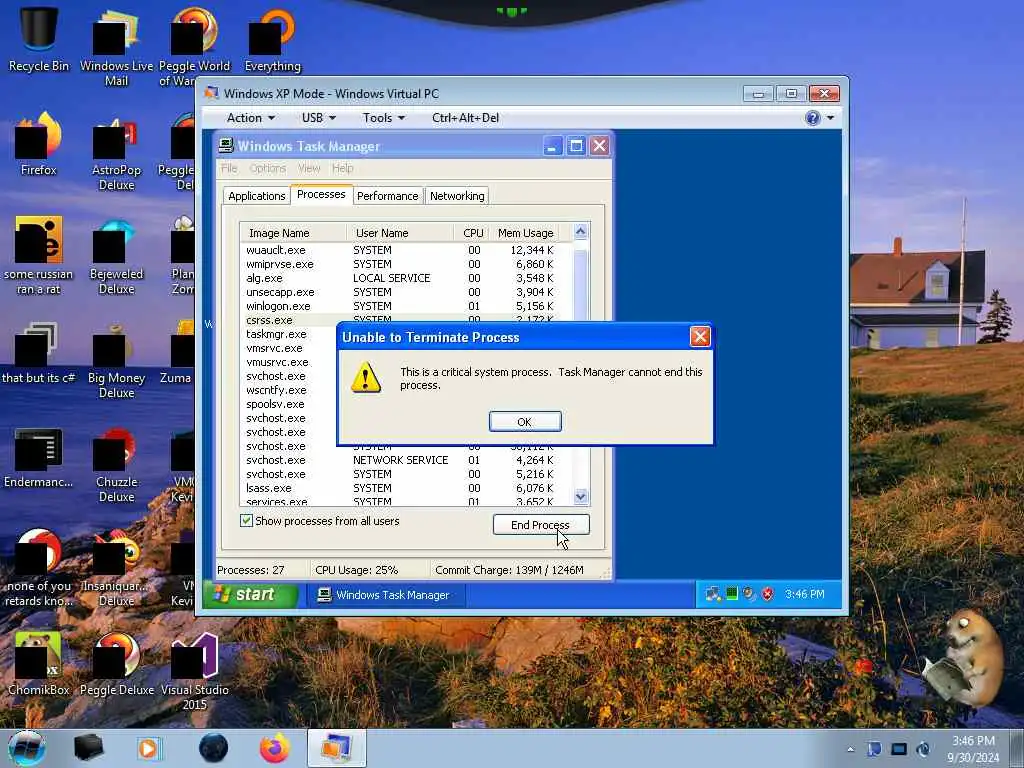Expand the help dropdown arrow

(x=830, y=118)
